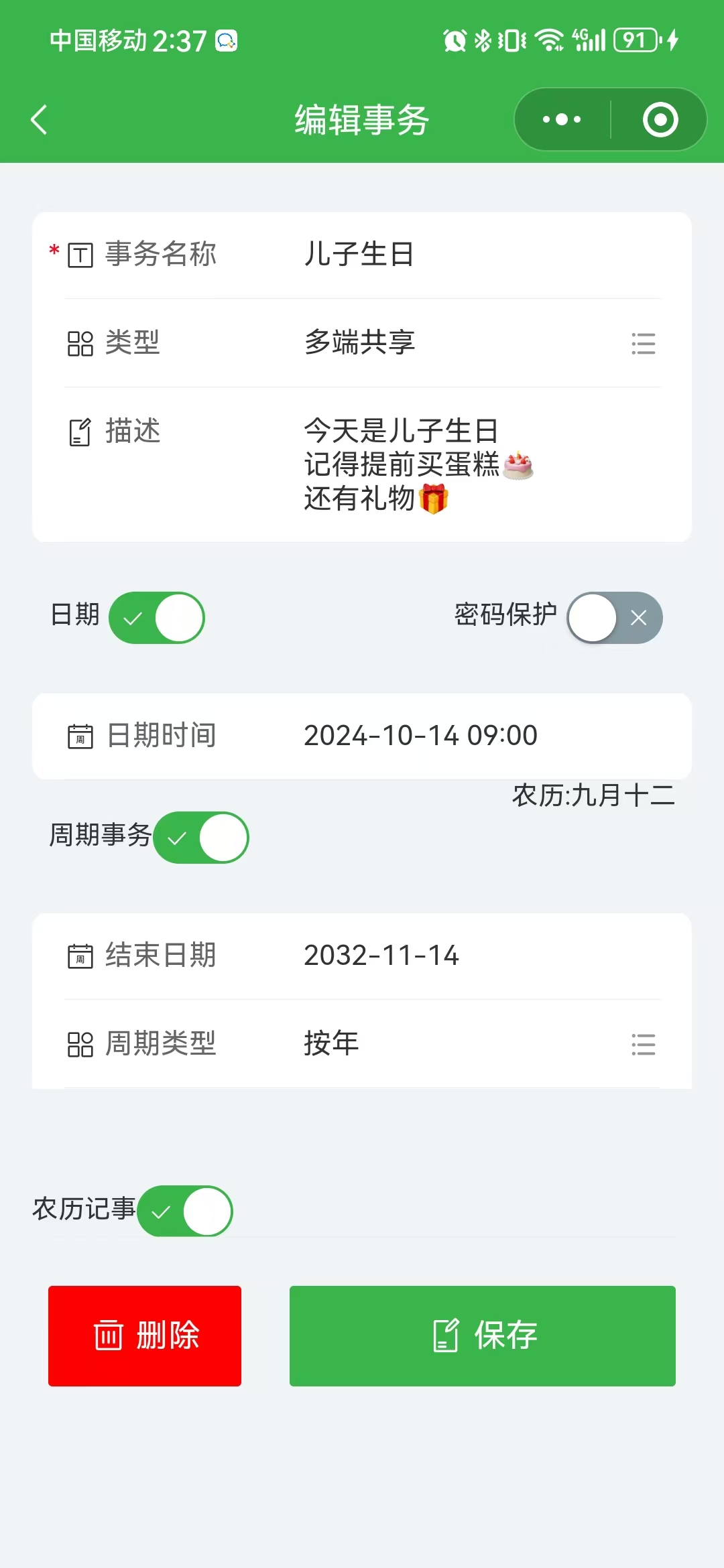The image size is (724, 1568).
Task: Tap the back arrow icon
Action: click(x=40, y=120)
